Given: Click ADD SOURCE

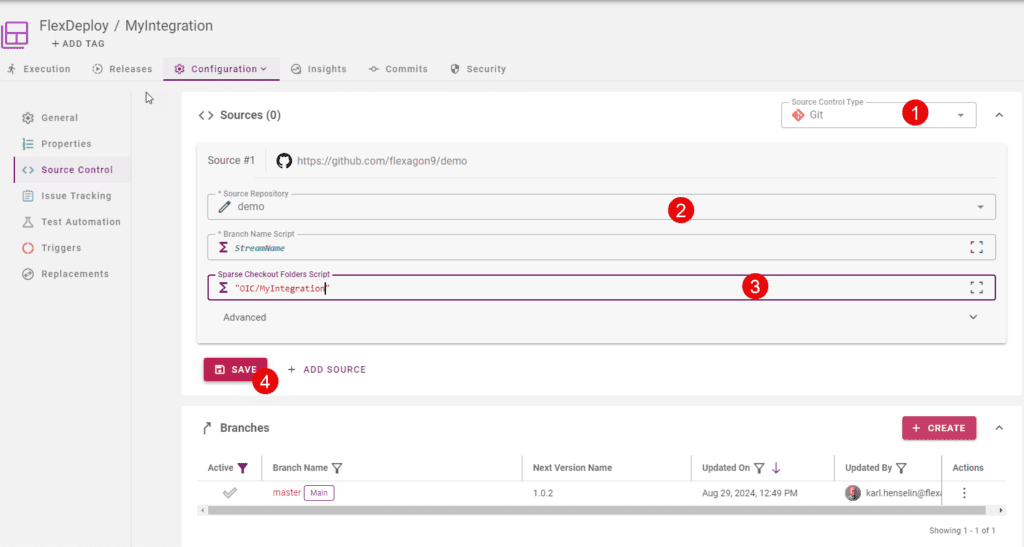Looking at the screenshot, I should click(327, 369).
